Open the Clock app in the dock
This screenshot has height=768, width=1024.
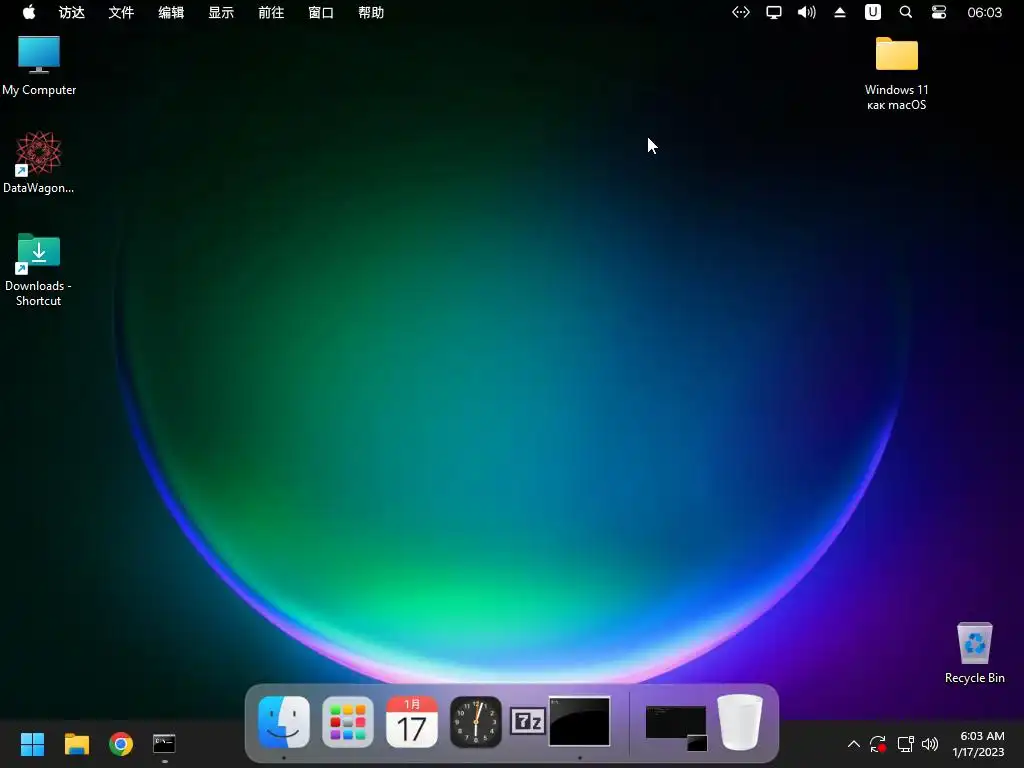tap(476, 722)
